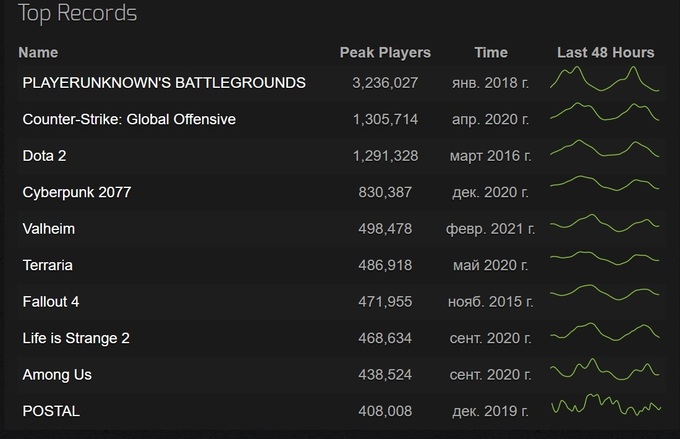Open the Among Us entry

click(x=57, y=375)
